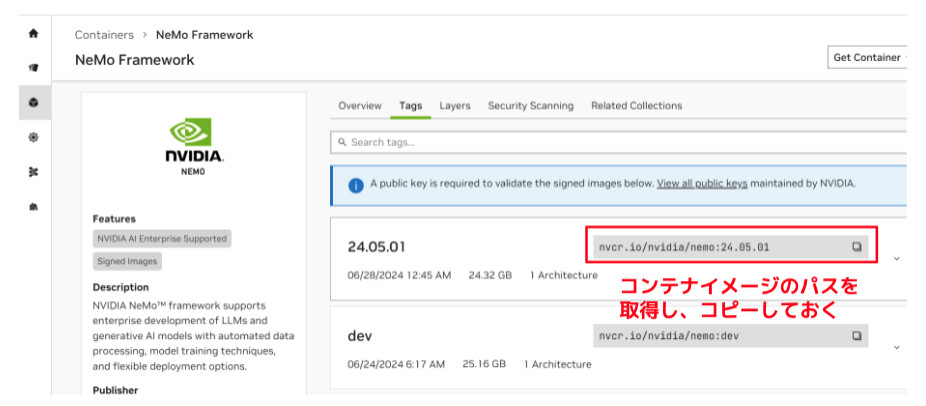Open the Get Container dropdown
926x406 pixels.
(x=867, y=58)
